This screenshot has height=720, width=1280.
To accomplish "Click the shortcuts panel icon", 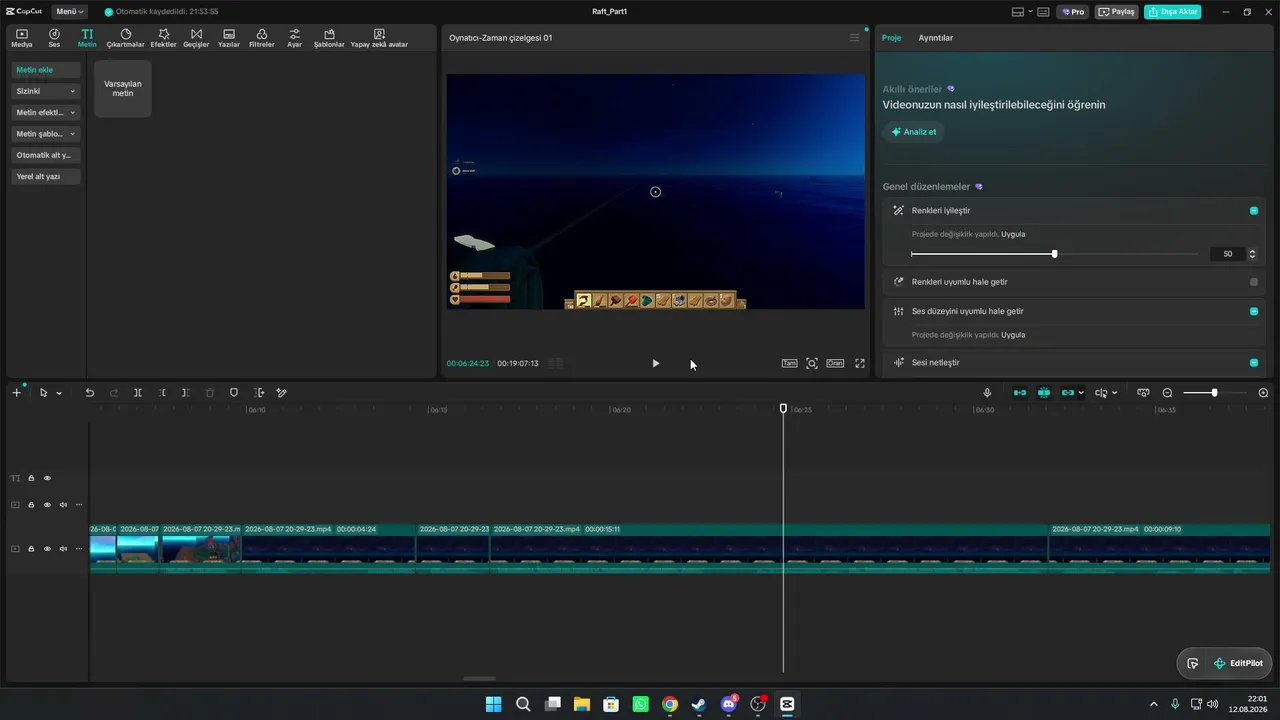I will pyautogui.click(x=1043, y=12).
